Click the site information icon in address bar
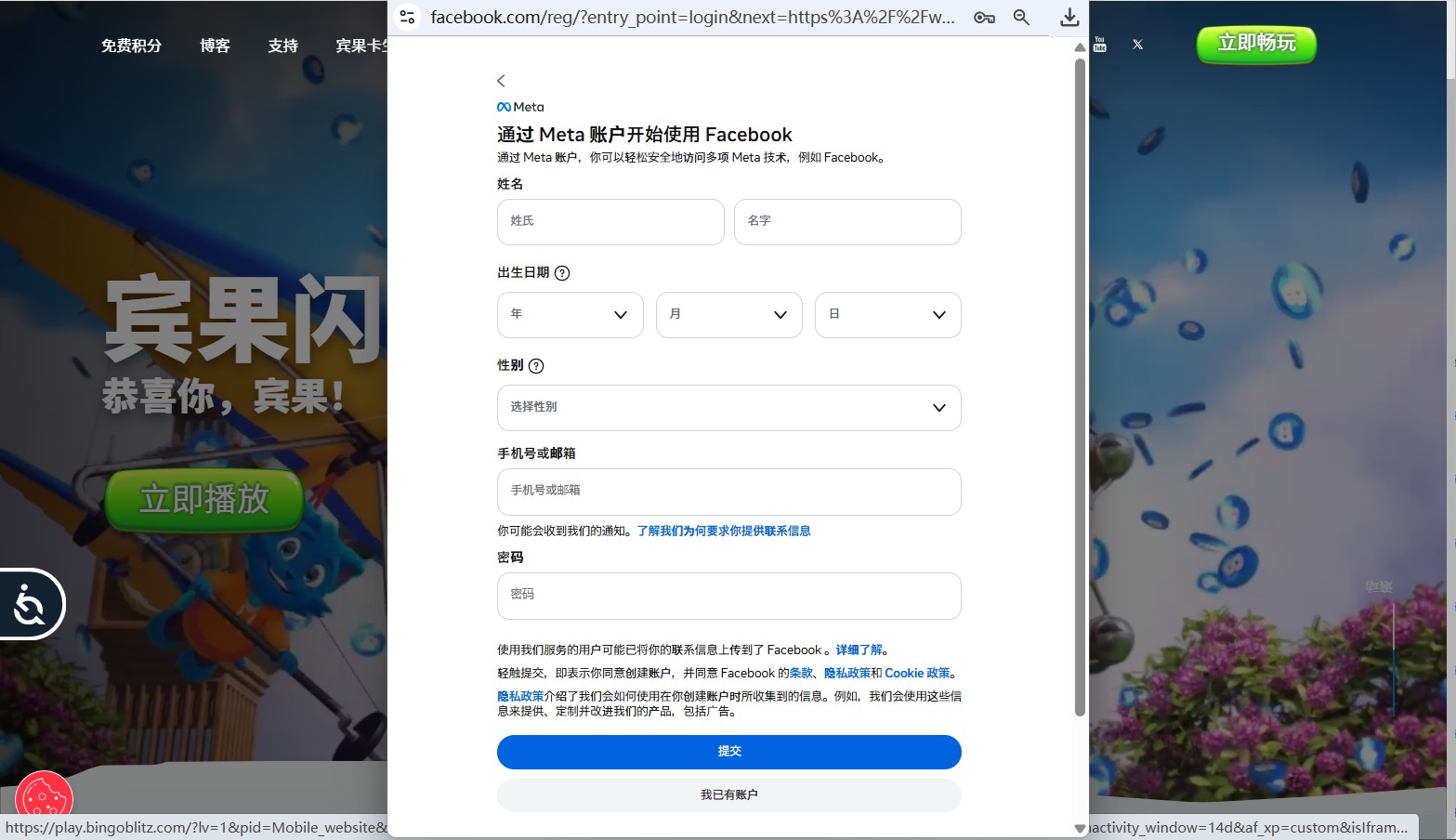The height and width of the screenshot is (840, 1456). click(407, 17)
